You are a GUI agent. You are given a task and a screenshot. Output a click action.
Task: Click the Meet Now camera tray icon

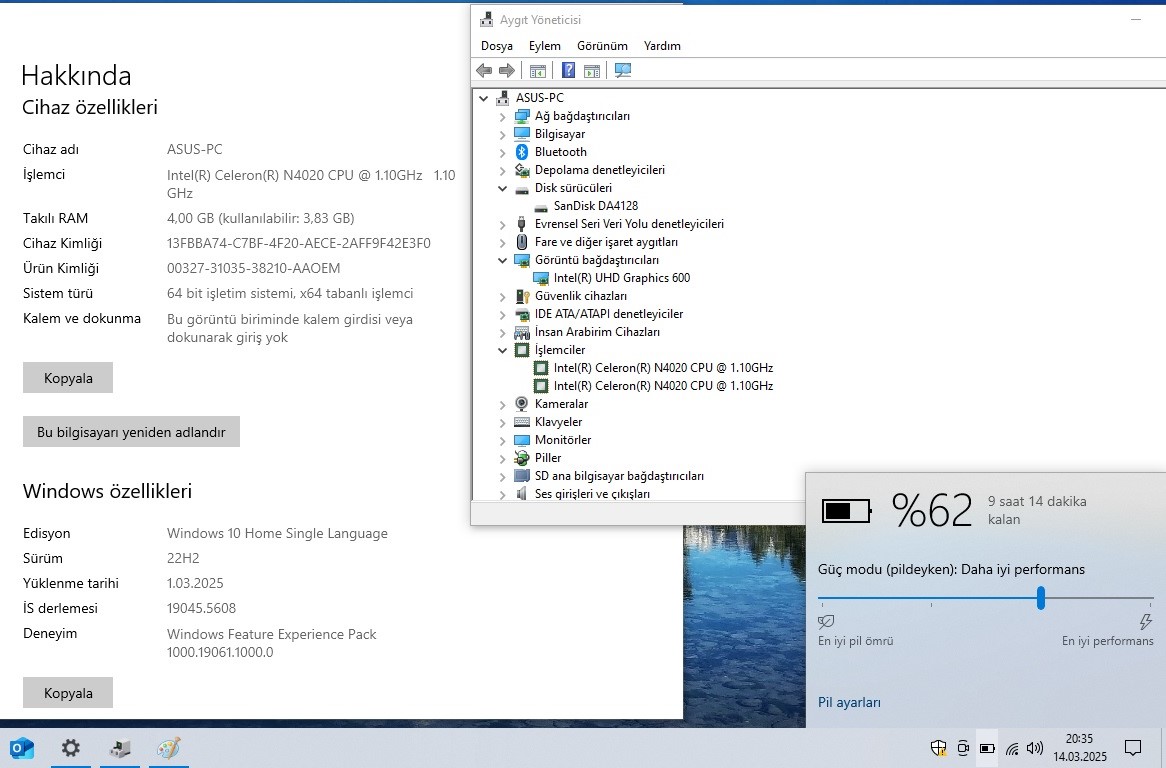(x=963, y=748)
